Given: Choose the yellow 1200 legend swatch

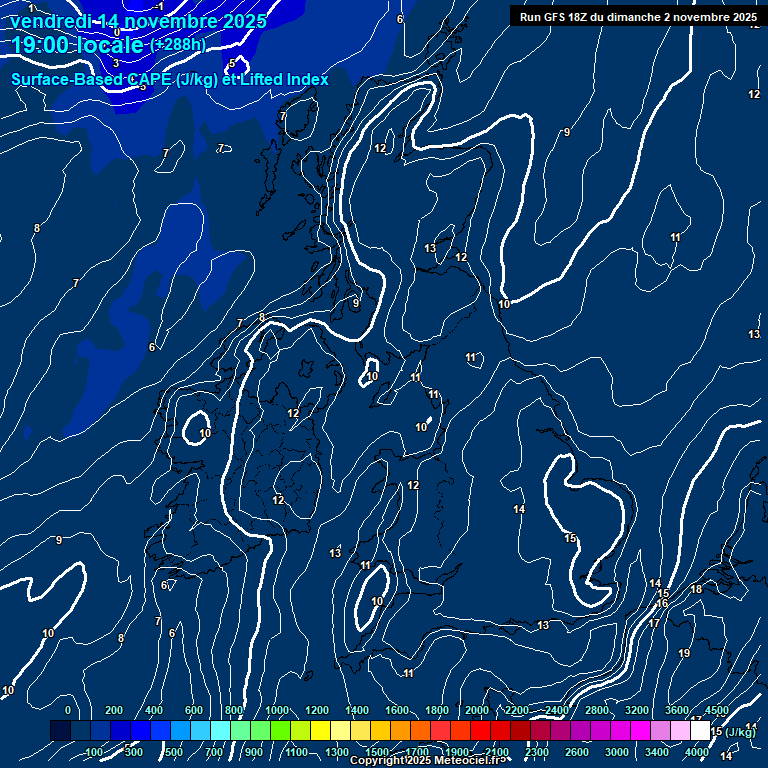Looking at the screenshot, I should [320, 732].
